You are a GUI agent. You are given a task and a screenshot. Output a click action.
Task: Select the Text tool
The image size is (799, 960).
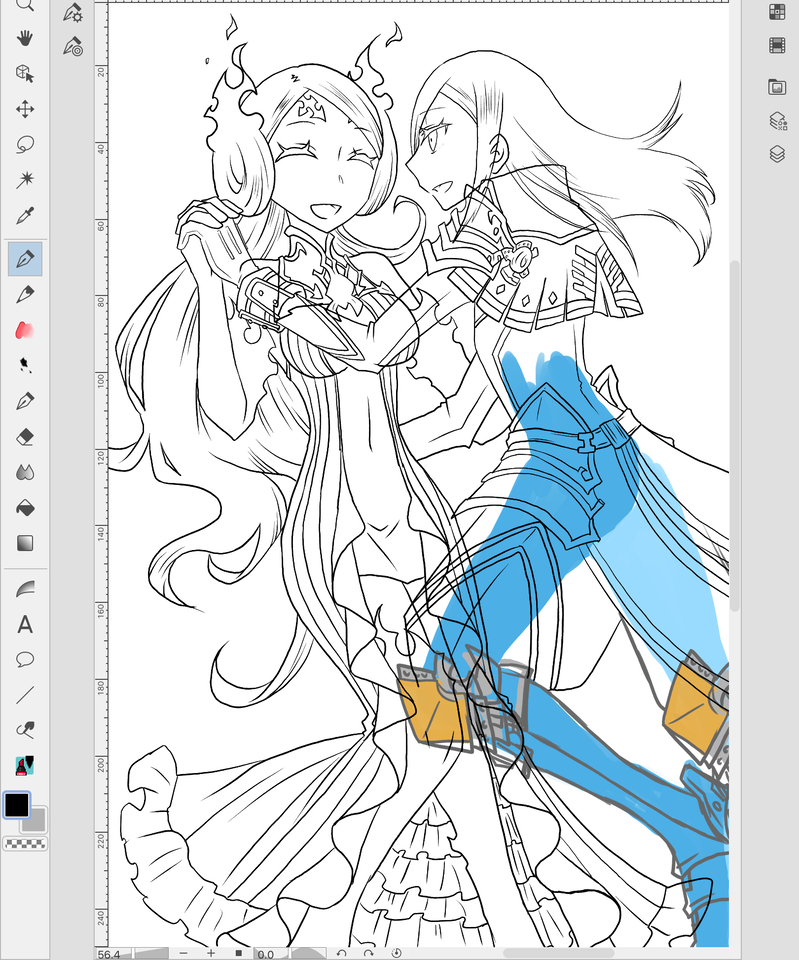[24, 624]
